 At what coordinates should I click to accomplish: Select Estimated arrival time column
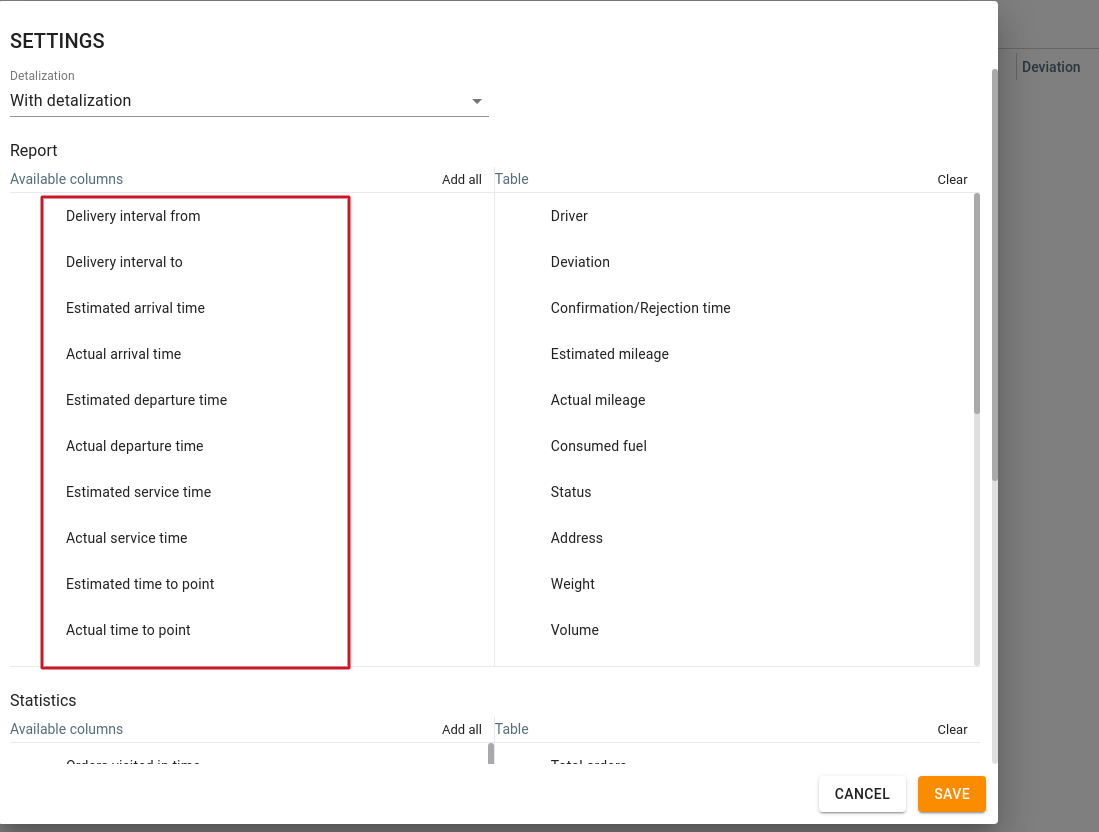135,308
